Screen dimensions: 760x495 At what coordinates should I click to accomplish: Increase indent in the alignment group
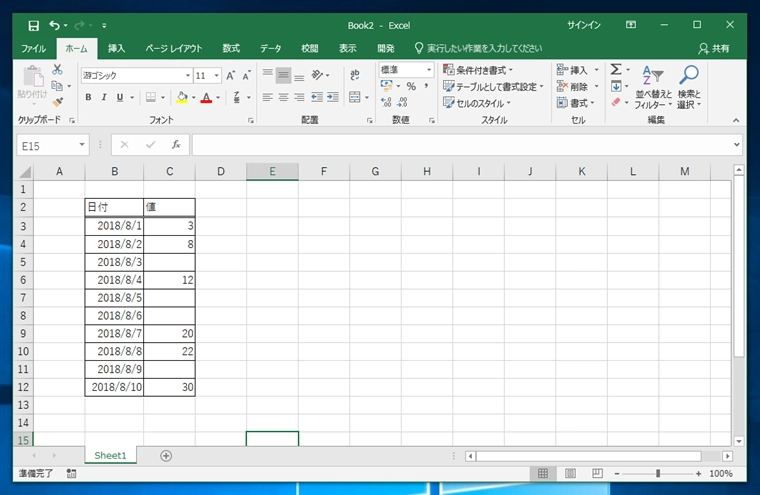(x=333, y=97)
